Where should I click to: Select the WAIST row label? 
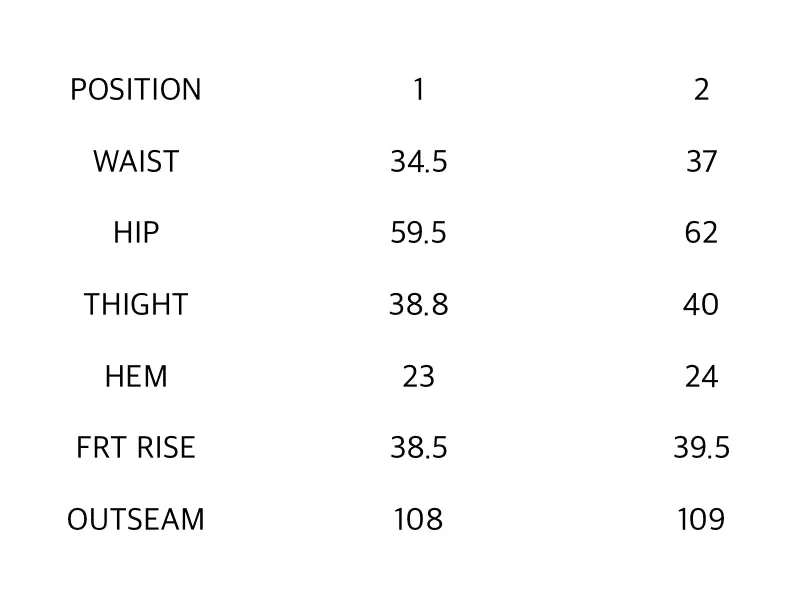(x=136, y=162)
